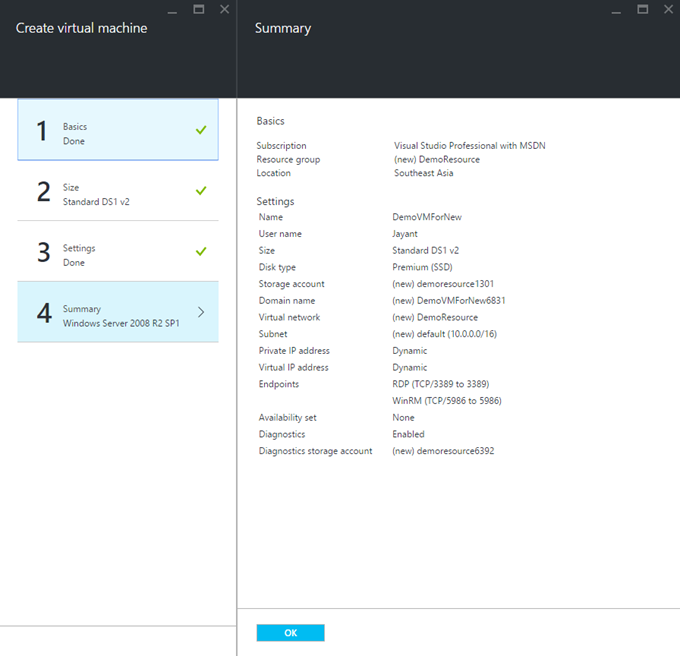
Task: Click the DemoVMForNew name value
Action: click(426, 217)
